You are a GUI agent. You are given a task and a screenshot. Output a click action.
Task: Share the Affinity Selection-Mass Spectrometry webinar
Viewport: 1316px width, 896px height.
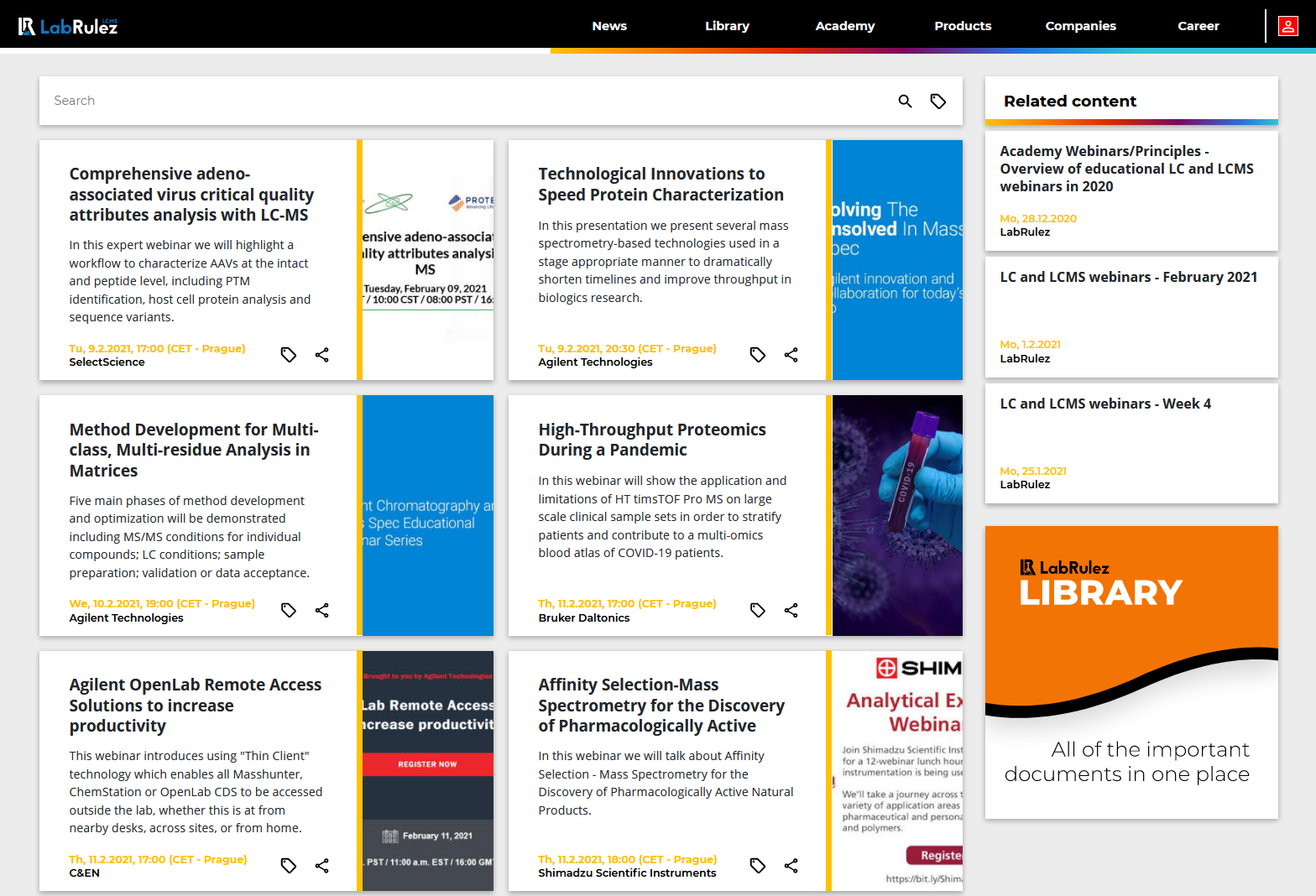(791, 866)
